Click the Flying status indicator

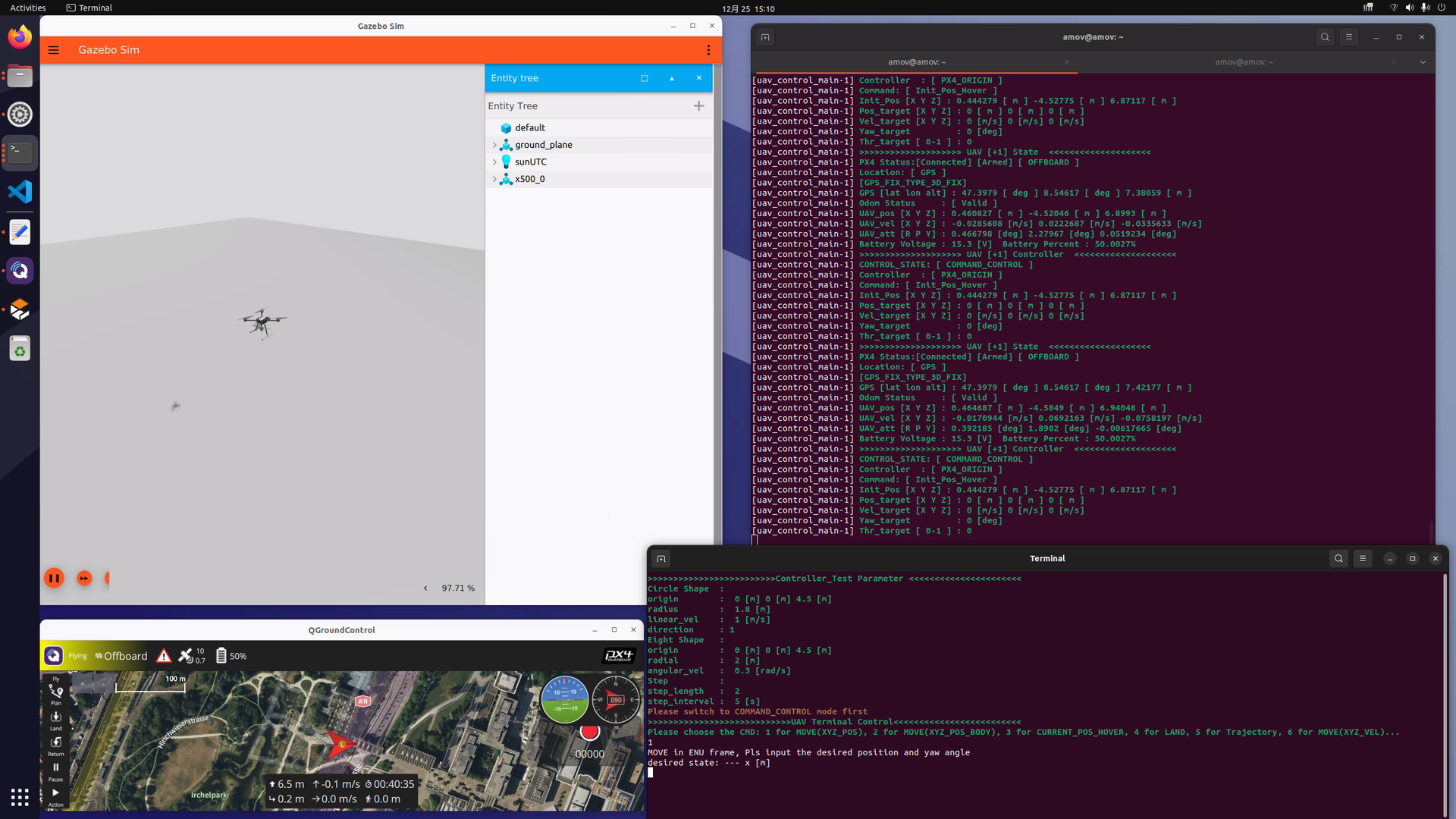(x=78, y=656)
